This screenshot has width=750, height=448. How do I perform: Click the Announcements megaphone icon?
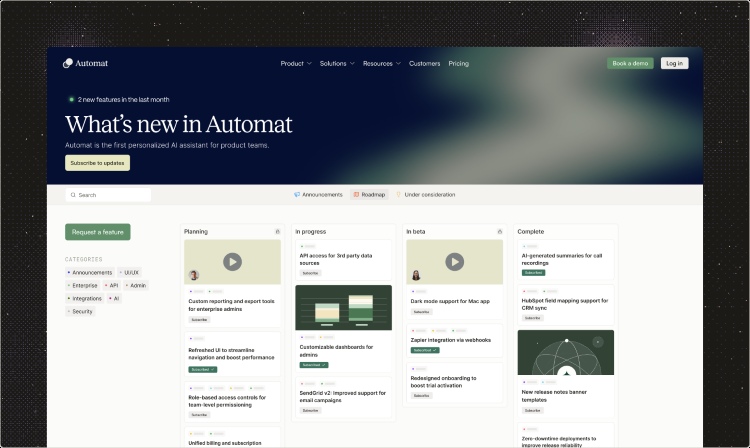tap(297, 195)
